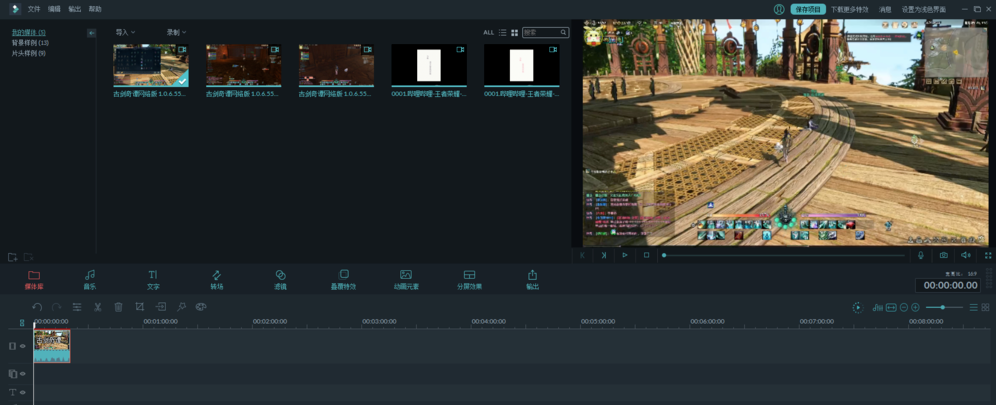The height and width of the screenshot is (405, 996).
Task: Click the trash delete icon in timeline toolbar
Action: [118, 307]
